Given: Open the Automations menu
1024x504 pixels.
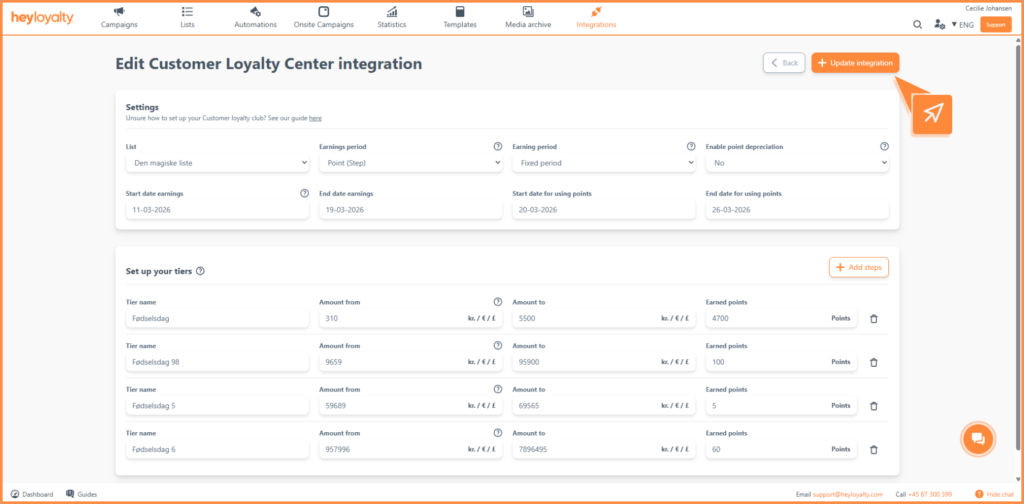Looking at the screenshot, I should click(255, 18).
